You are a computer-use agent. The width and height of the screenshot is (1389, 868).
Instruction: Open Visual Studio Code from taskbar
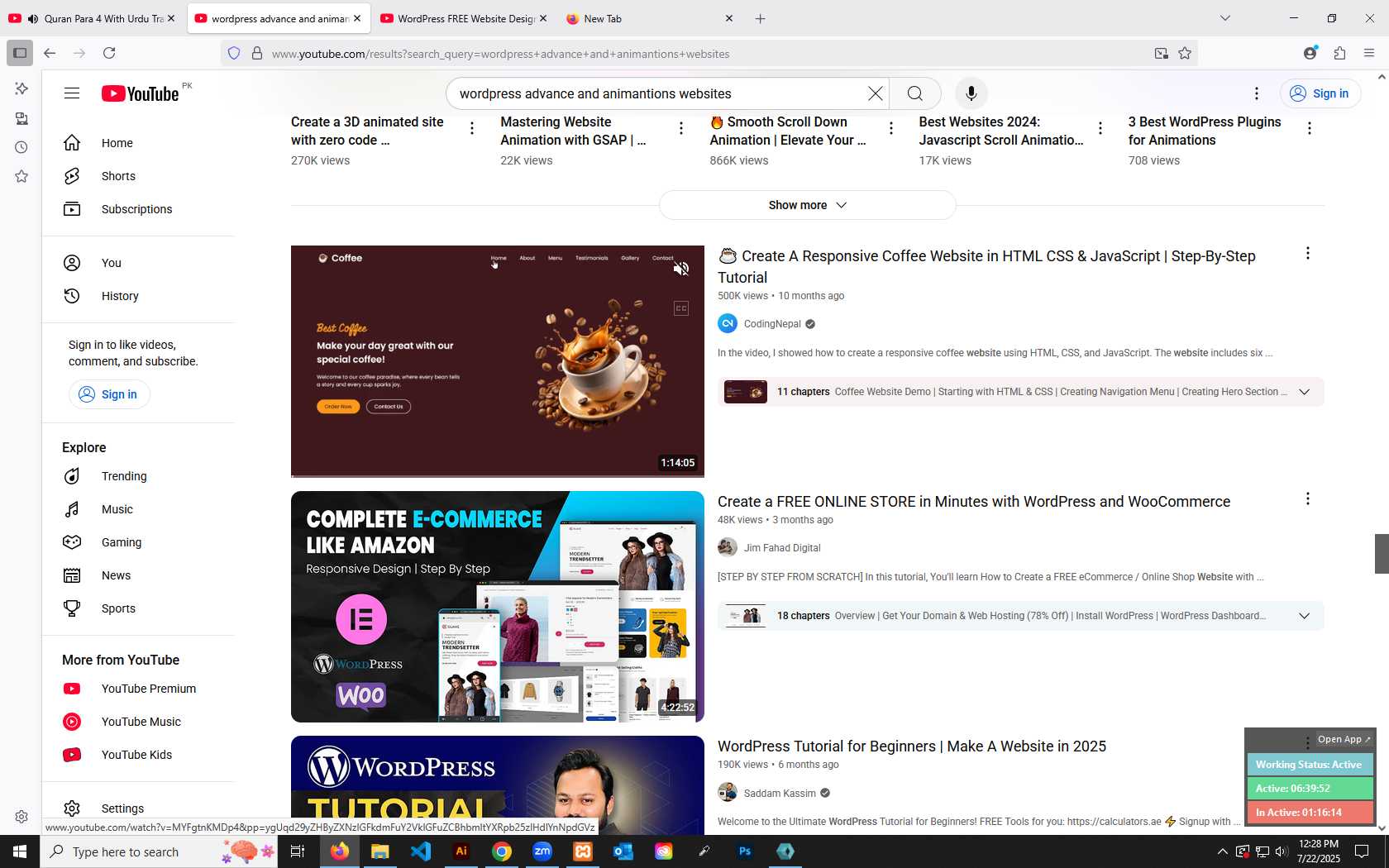421,851
